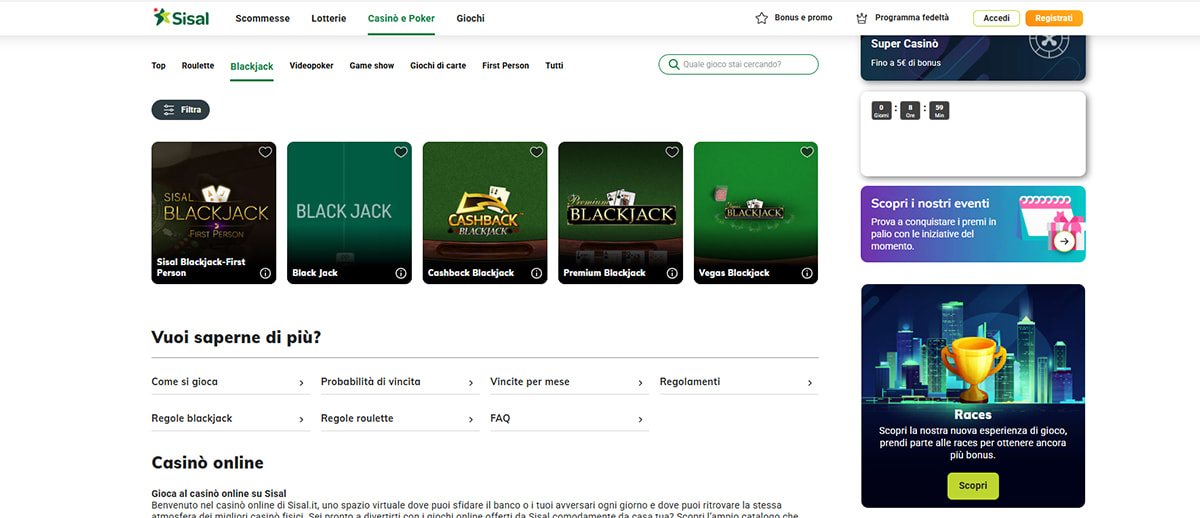Favorite Sisal Blackjack-First Person with heart
Viewport: 1200px width, 518px height.
tap(265, 152)
